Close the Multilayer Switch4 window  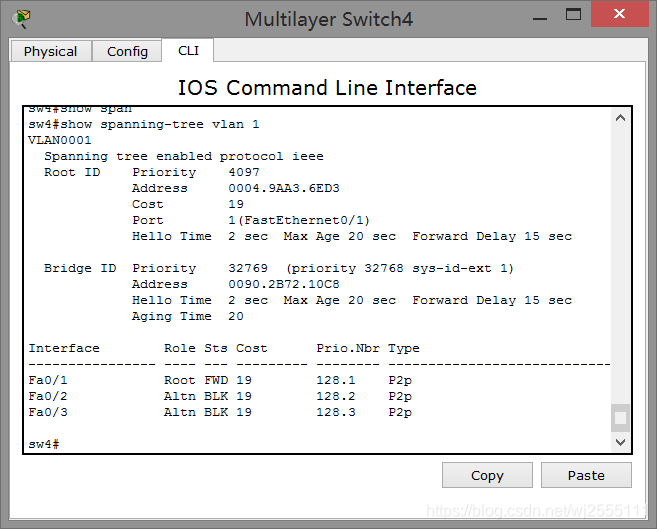620,14
